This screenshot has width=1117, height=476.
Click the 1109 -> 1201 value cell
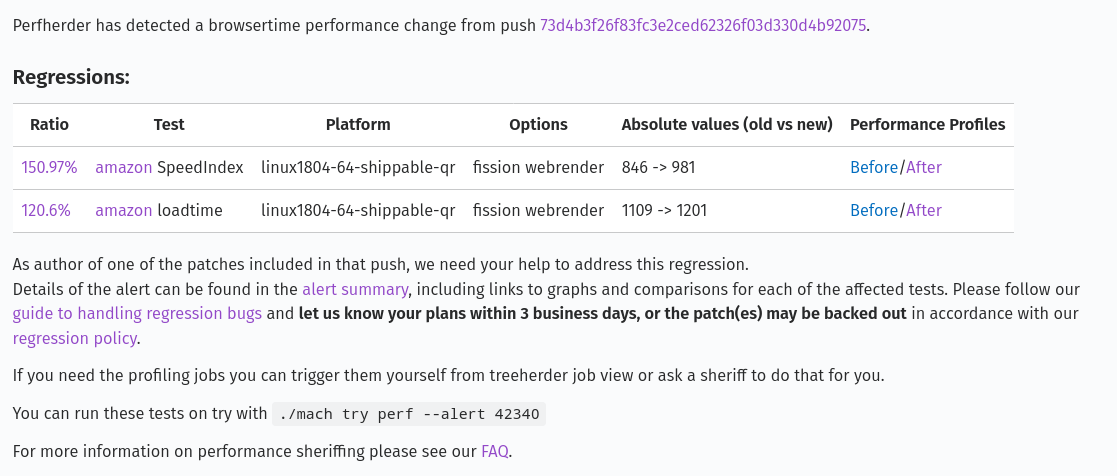664,211
